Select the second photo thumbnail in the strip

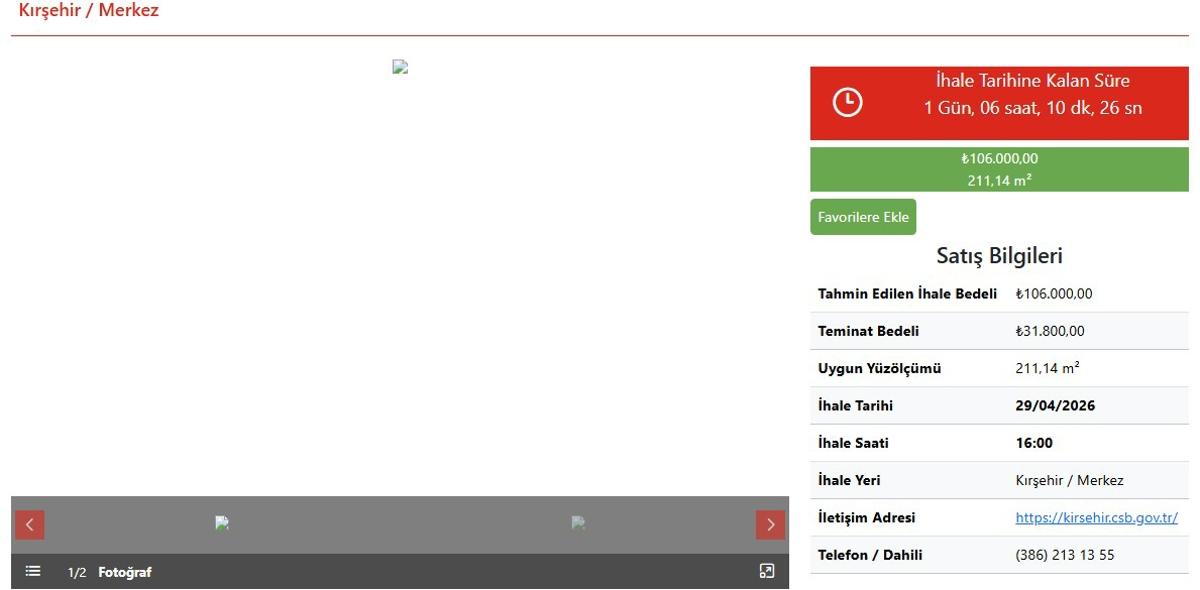[x=578, y=523]
